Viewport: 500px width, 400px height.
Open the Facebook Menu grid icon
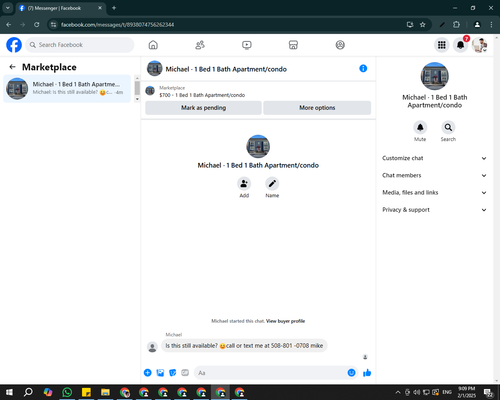(442, 45)
